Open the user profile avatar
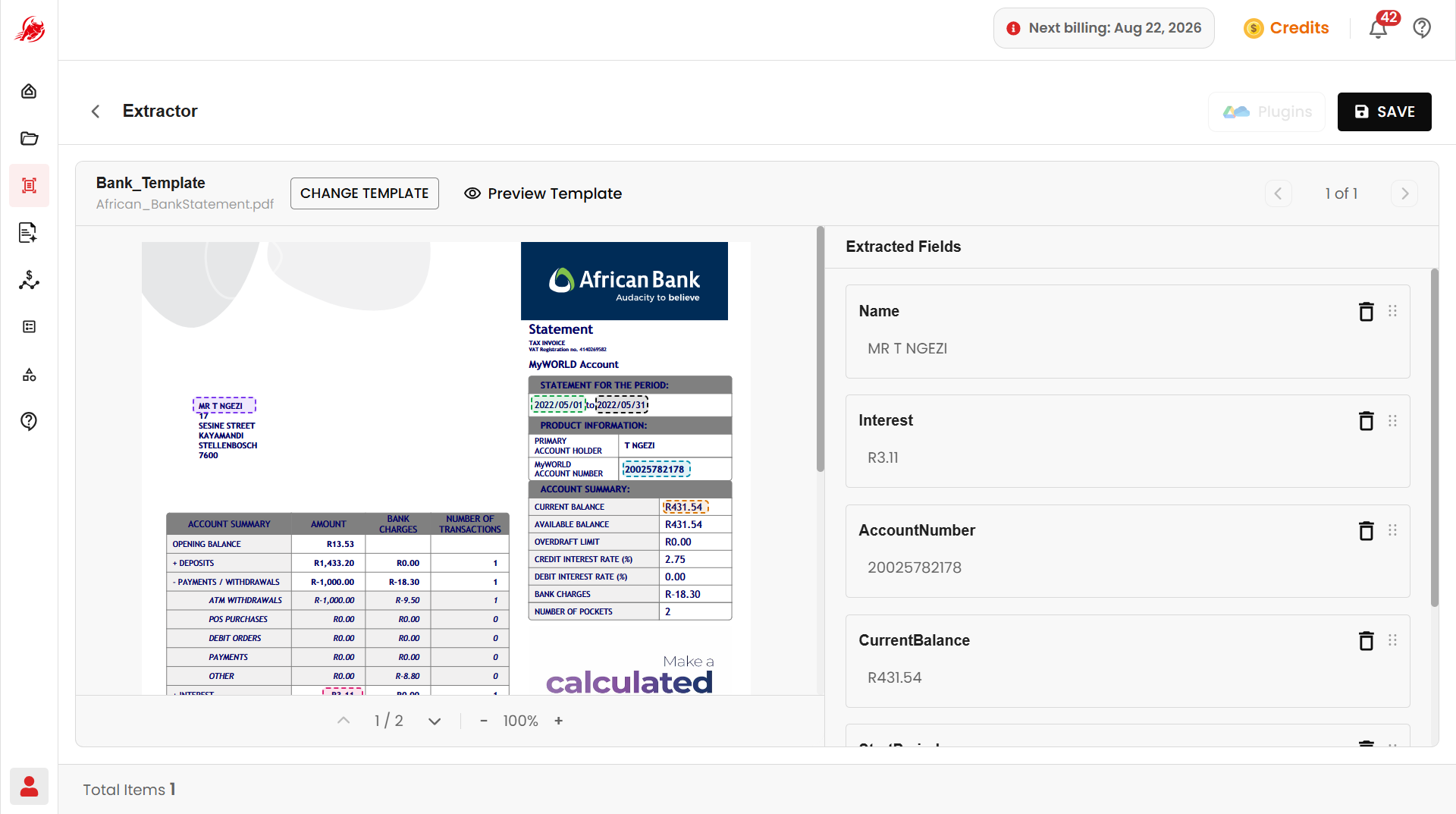The width and height of the screenshot is (1456, 814). [x=29, y=787]
